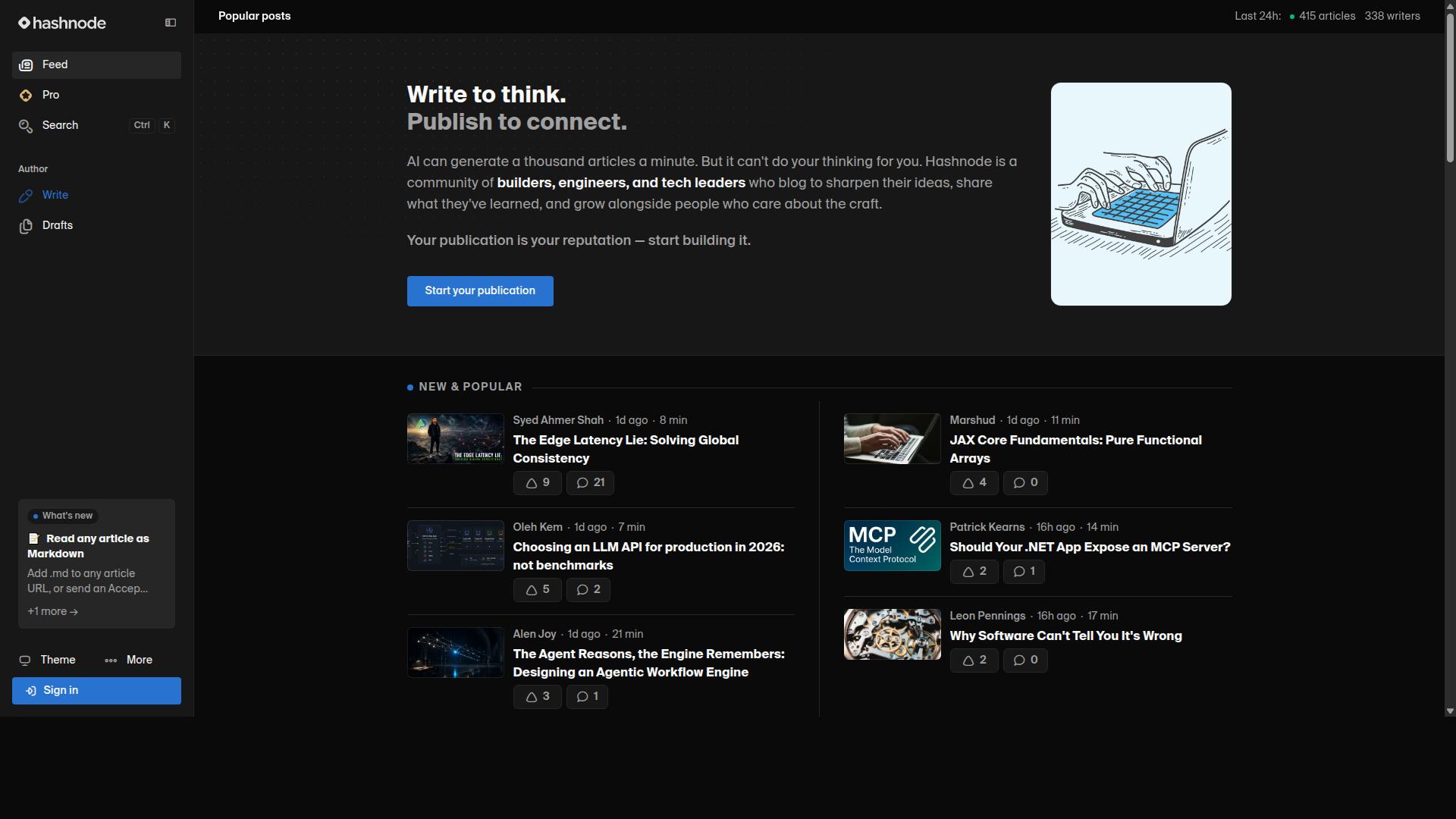Click the page vertical scrollbar down arrow
Image resolution: width=1456 pixels, height=819 pixels.
1450,711
